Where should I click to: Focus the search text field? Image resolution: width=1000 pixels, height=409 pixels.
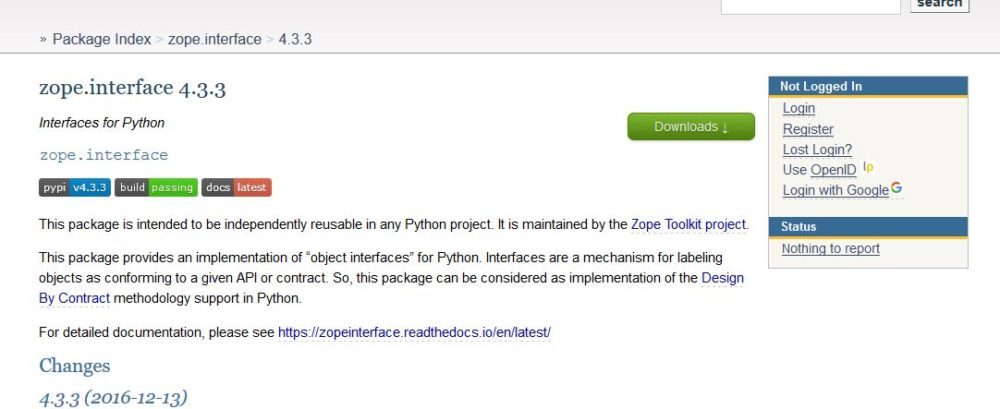click(810, 5)
